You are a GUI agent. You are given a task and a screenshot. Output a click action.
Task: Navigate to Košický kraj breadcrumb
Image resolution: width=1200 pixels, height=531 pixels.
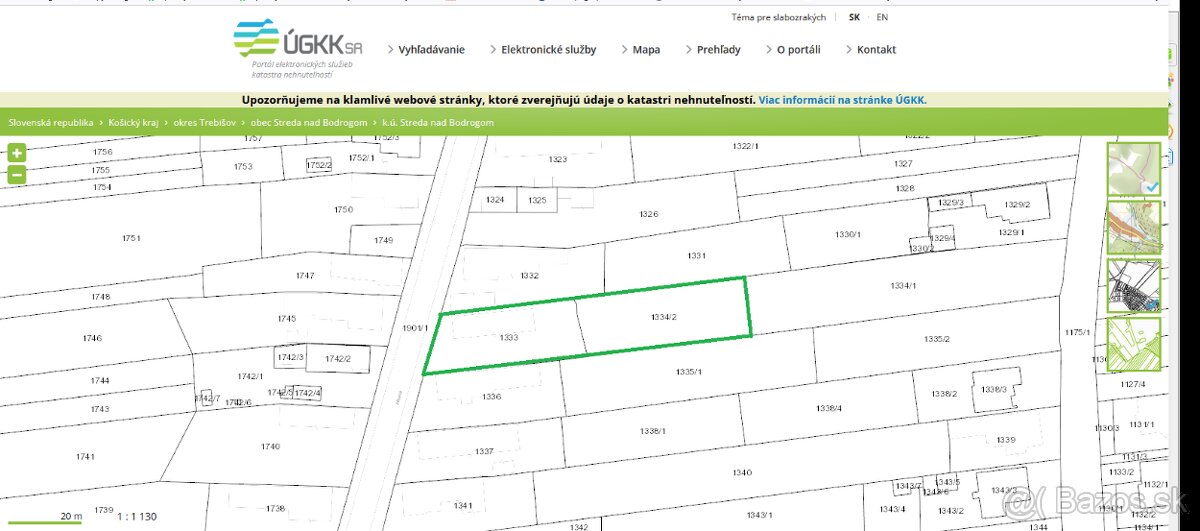[x=132, y=123]
